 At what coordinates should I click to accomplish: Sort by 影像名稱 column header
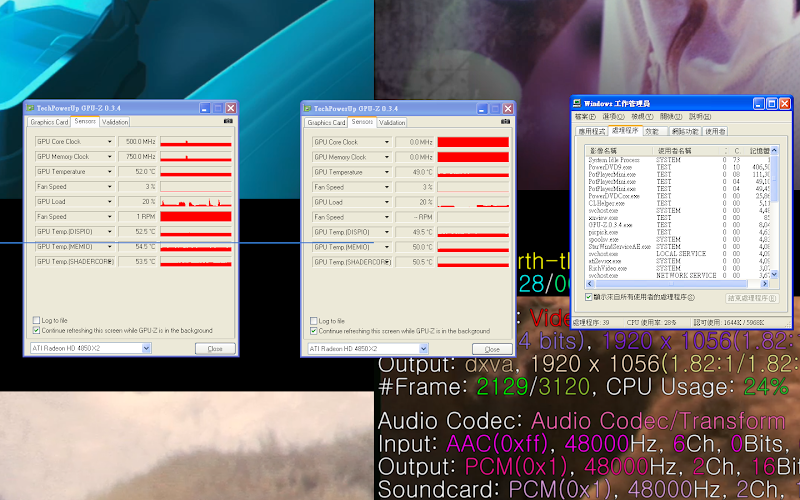click(x=619, y=151)
